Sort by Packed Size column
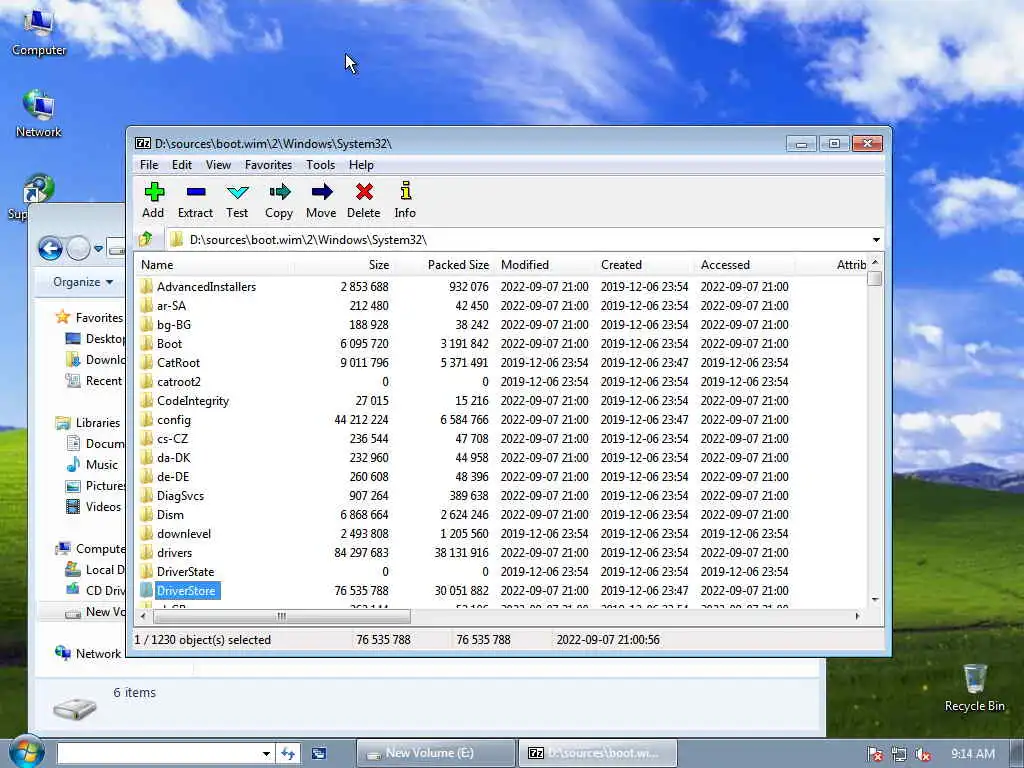1024x768 pixels. tap(444, 264)
